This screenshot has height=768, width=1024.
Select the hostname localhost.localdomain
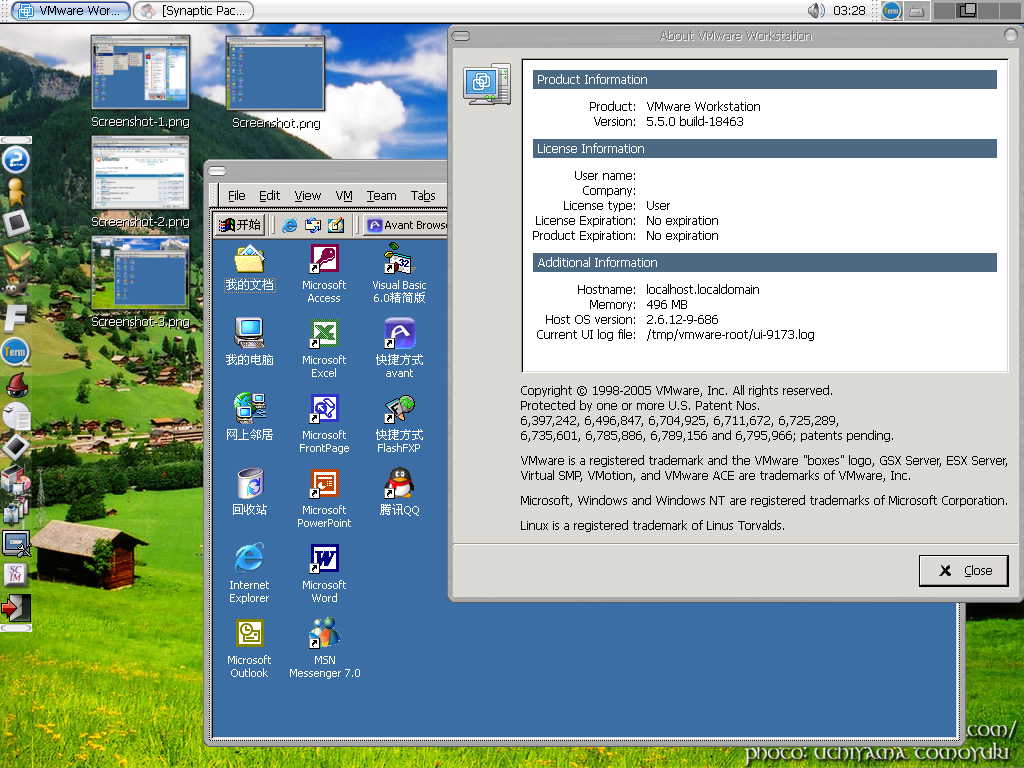703,289
